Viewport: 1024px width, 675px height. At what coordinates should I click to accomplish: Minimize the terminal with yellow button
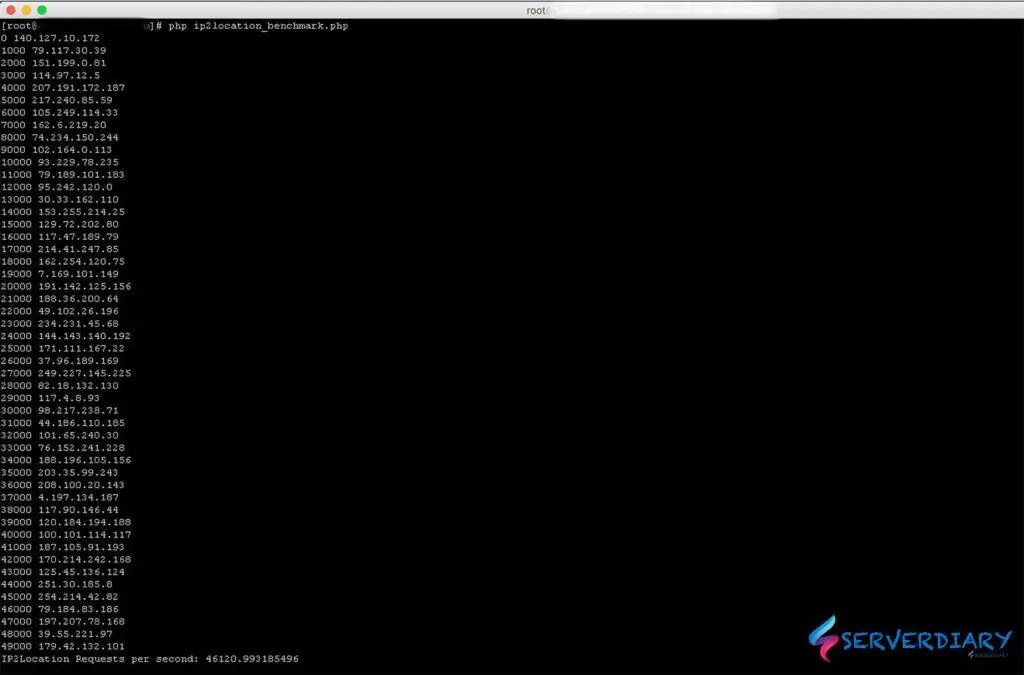[26, 10]
